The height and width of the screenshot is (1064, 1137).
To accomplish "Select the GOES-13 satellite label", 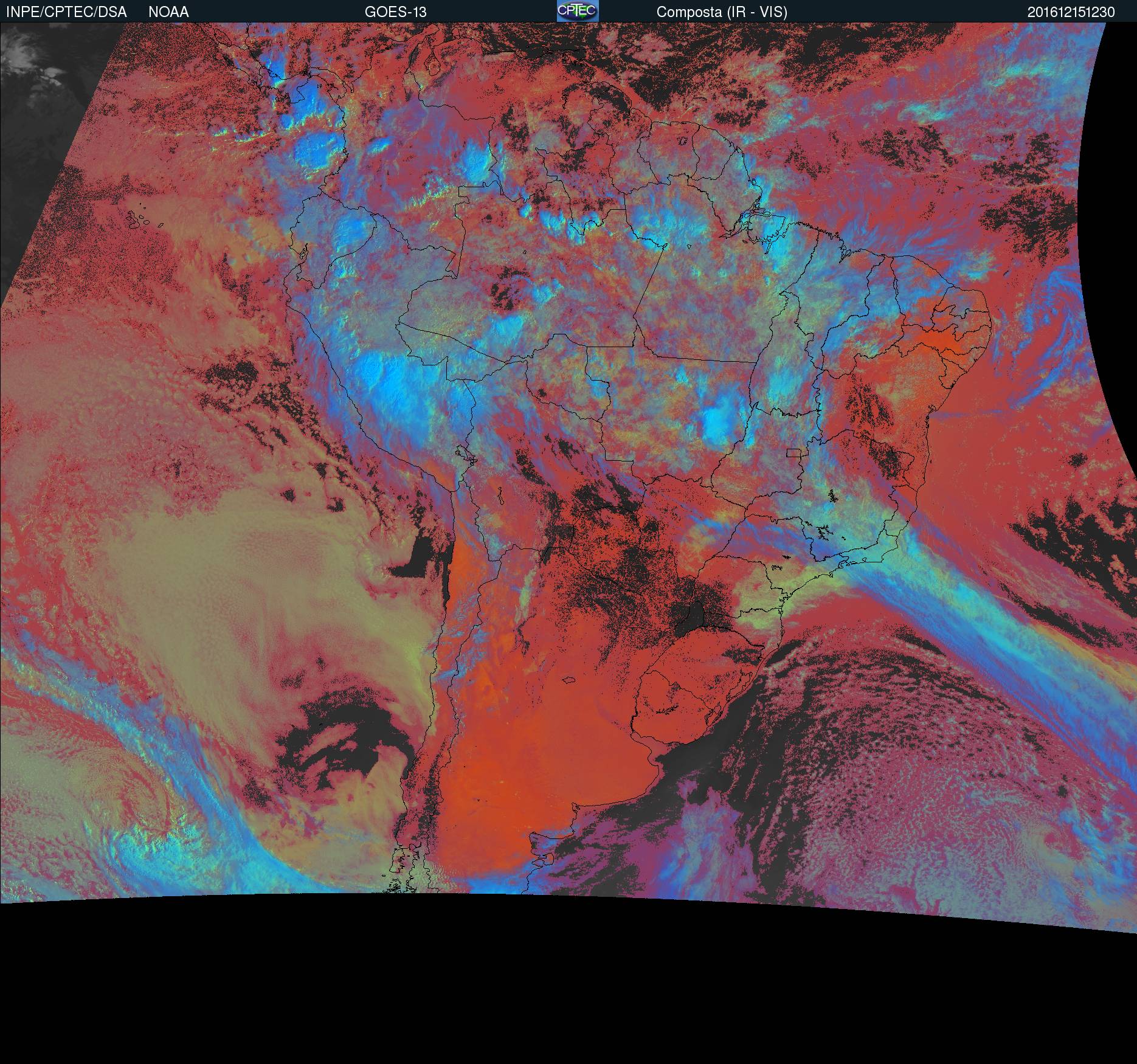I will click(x=395, y=12).
